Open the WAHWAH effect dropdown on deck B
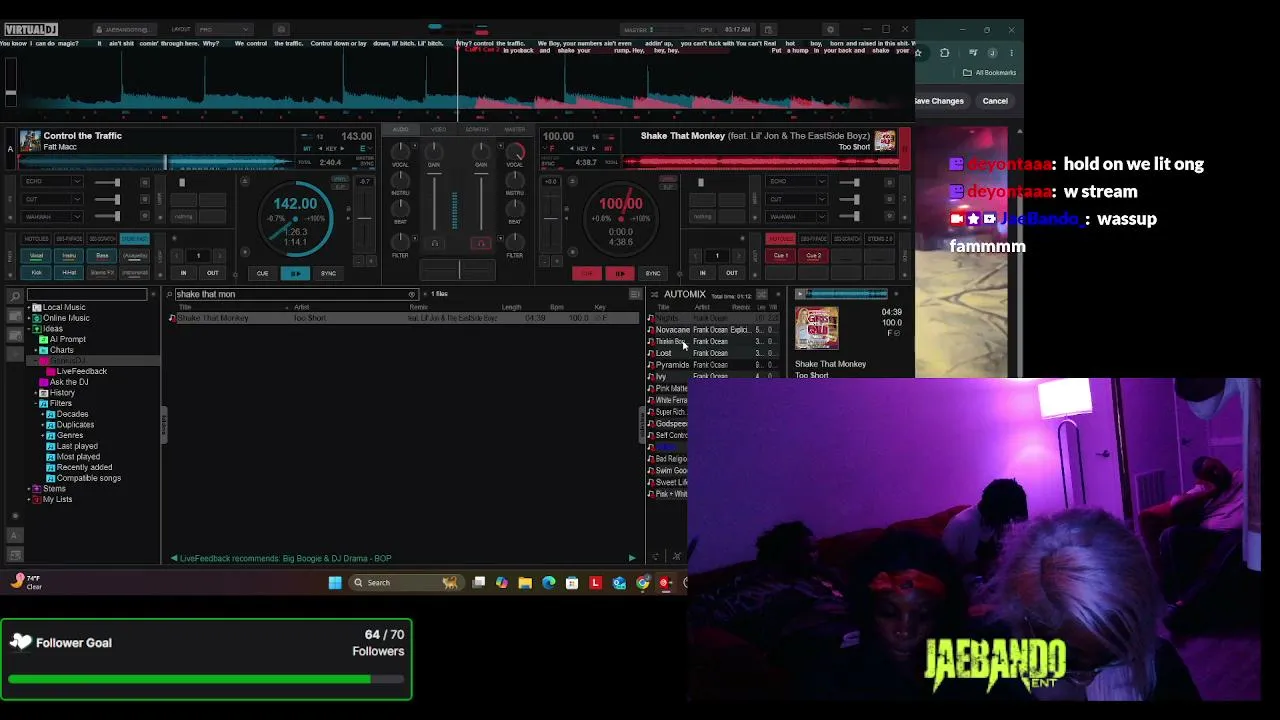 click(796, 216)
